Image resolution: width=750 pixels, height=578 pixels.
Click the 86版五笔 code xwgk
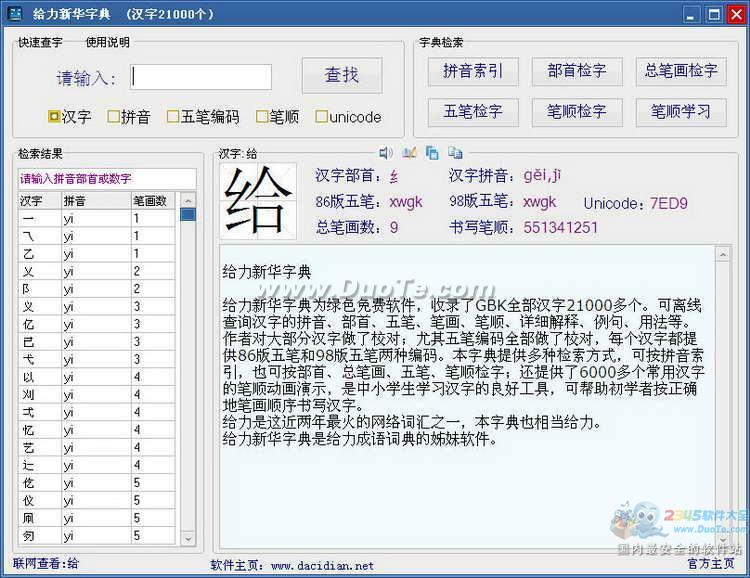coord(406,201)
